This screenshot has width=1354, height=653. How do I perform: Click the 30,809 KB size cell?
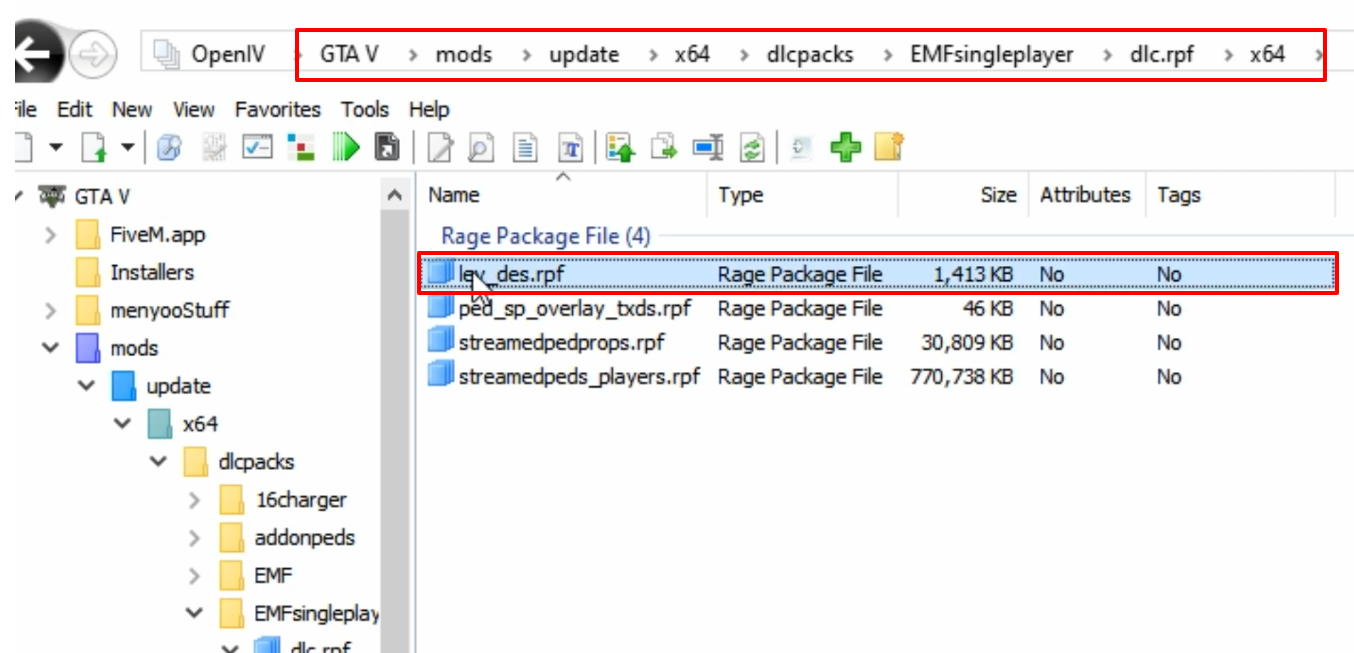(967, 343)
